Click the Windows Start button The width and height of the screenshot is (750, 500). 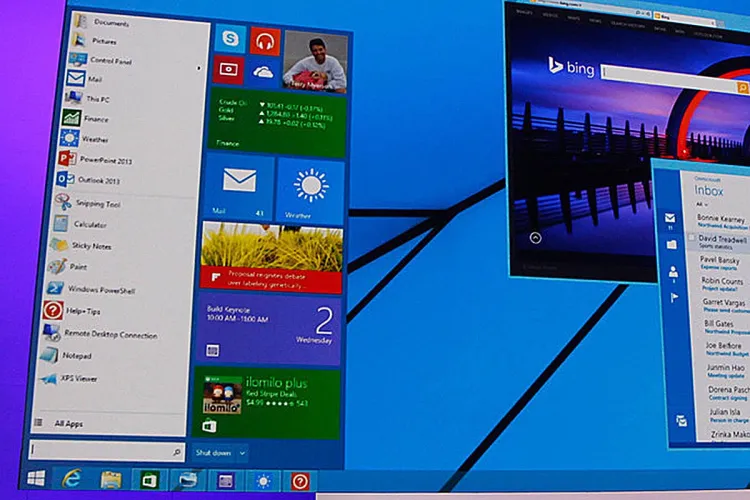tap(36, 479)
